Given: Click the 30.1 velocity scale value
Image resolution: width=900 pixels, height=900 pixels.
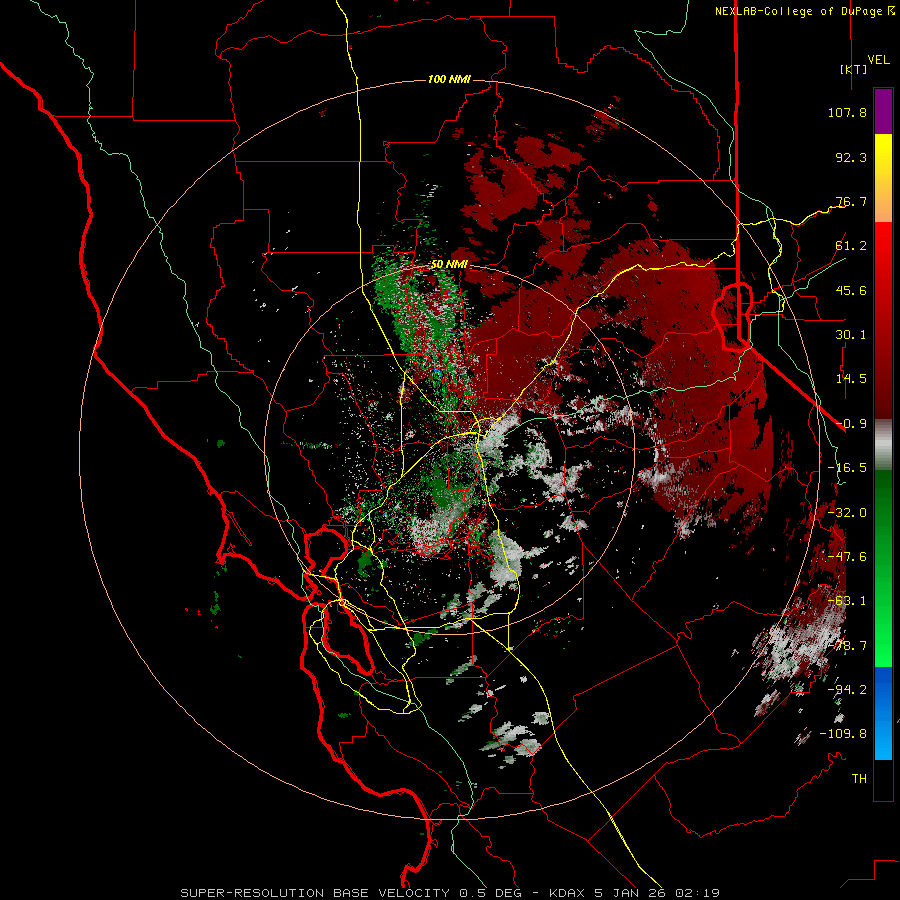Looking at the screenshot, I should coord(851,335).
